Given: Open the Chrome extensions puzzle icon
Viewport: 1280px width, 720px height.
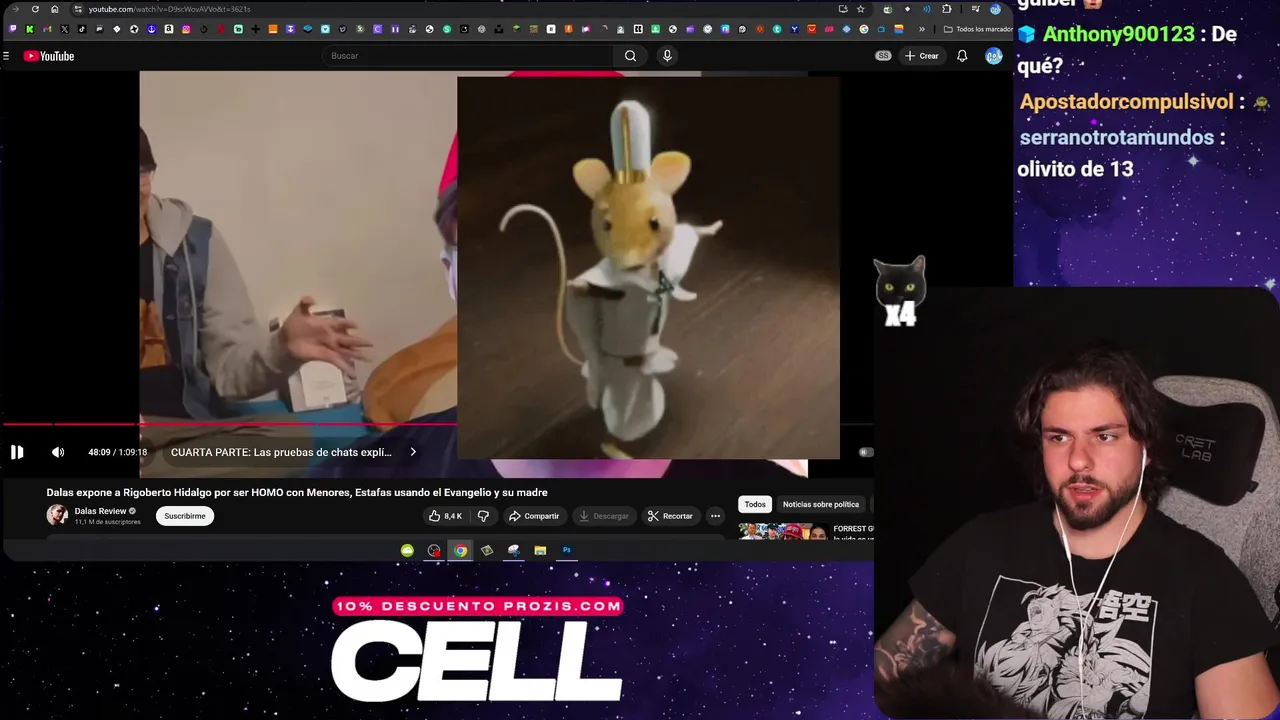Looking at the screenshot, I should click(x=946, y=9).
